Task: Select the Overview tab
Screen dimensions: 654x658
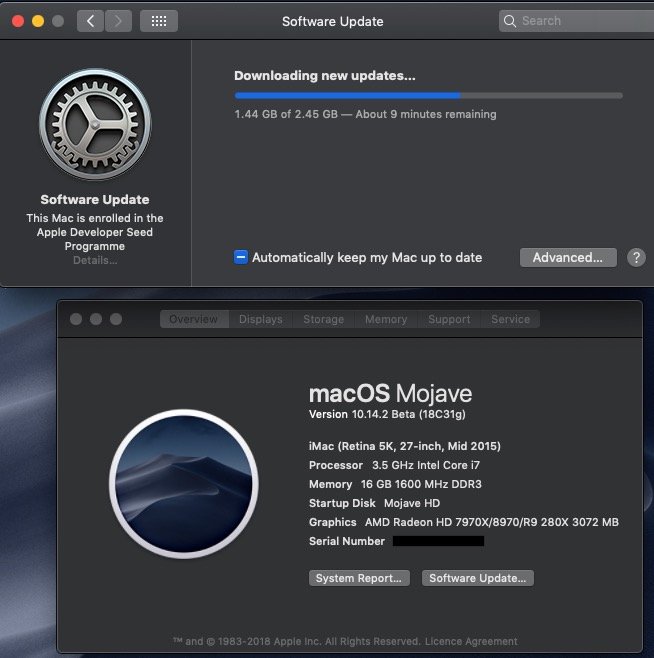Action: (194, 319)
